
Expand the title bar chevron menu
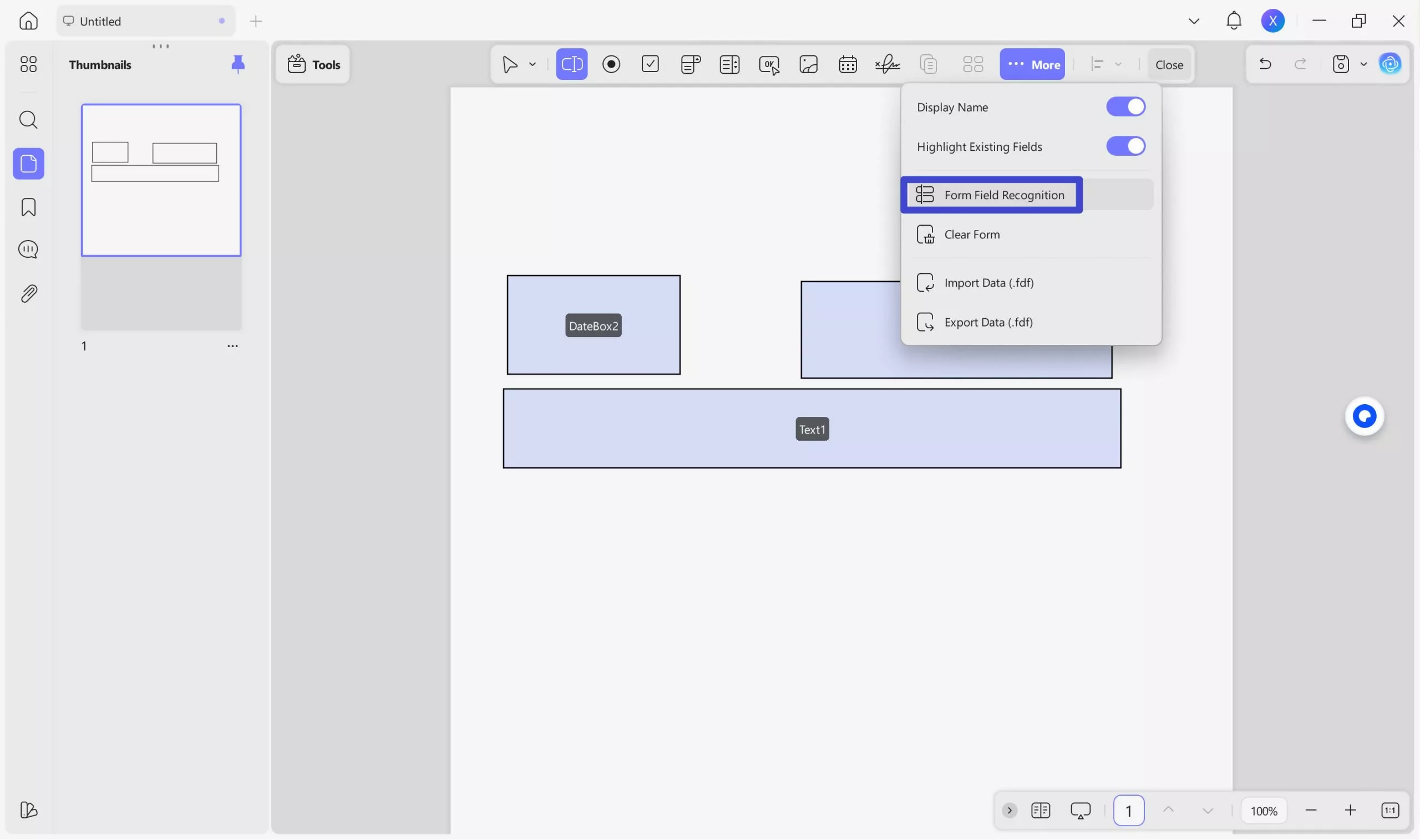1194,21
